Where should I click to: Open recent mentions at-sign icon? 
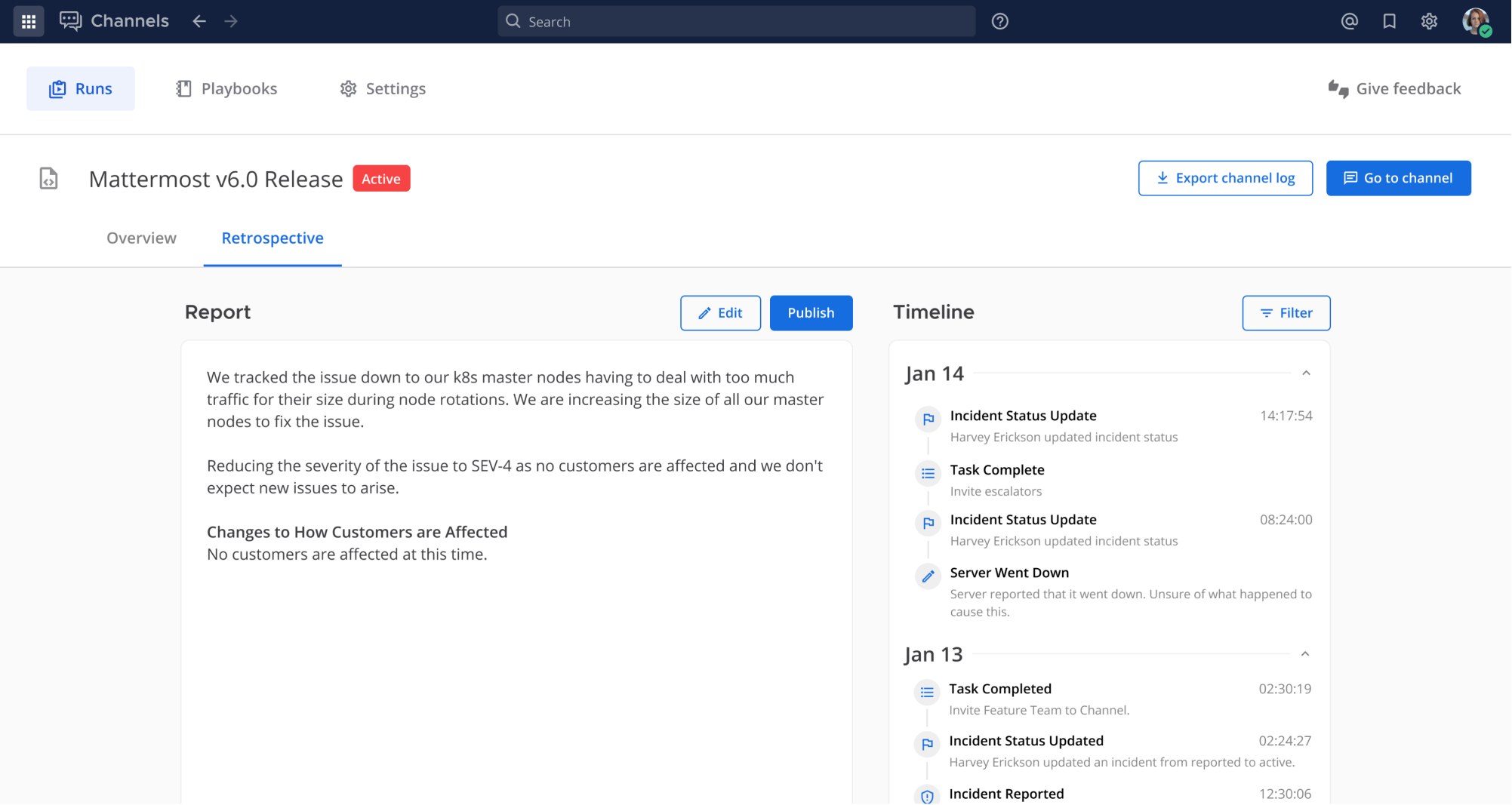click(1349, 21)
